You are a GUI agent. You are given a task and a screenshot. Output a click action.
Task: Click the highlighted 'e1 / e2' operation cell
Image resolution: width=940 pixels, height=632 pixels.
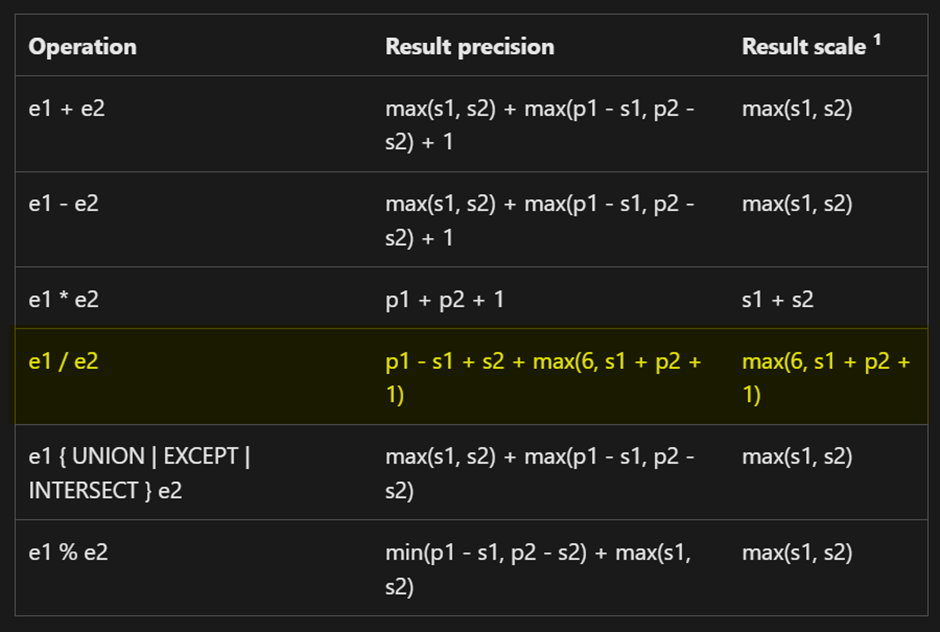65,361
